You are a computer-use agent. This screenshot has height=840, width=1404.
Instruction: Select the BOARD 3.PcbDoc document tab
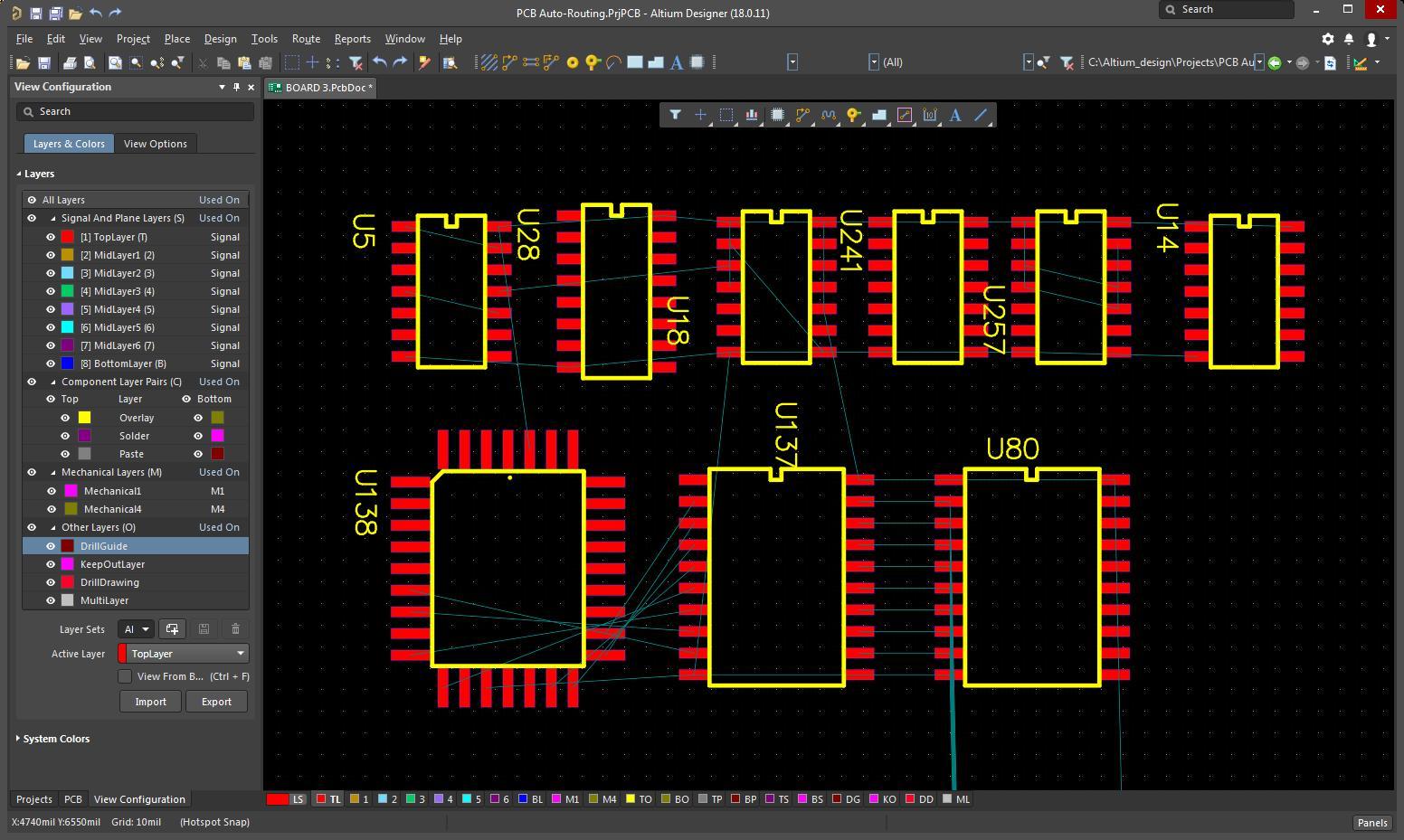(x=319, y=88)
